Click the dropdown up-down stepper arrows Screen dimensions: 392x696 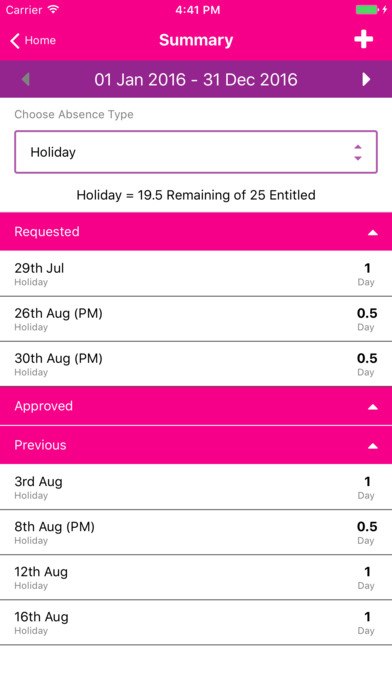coord(358,152)
